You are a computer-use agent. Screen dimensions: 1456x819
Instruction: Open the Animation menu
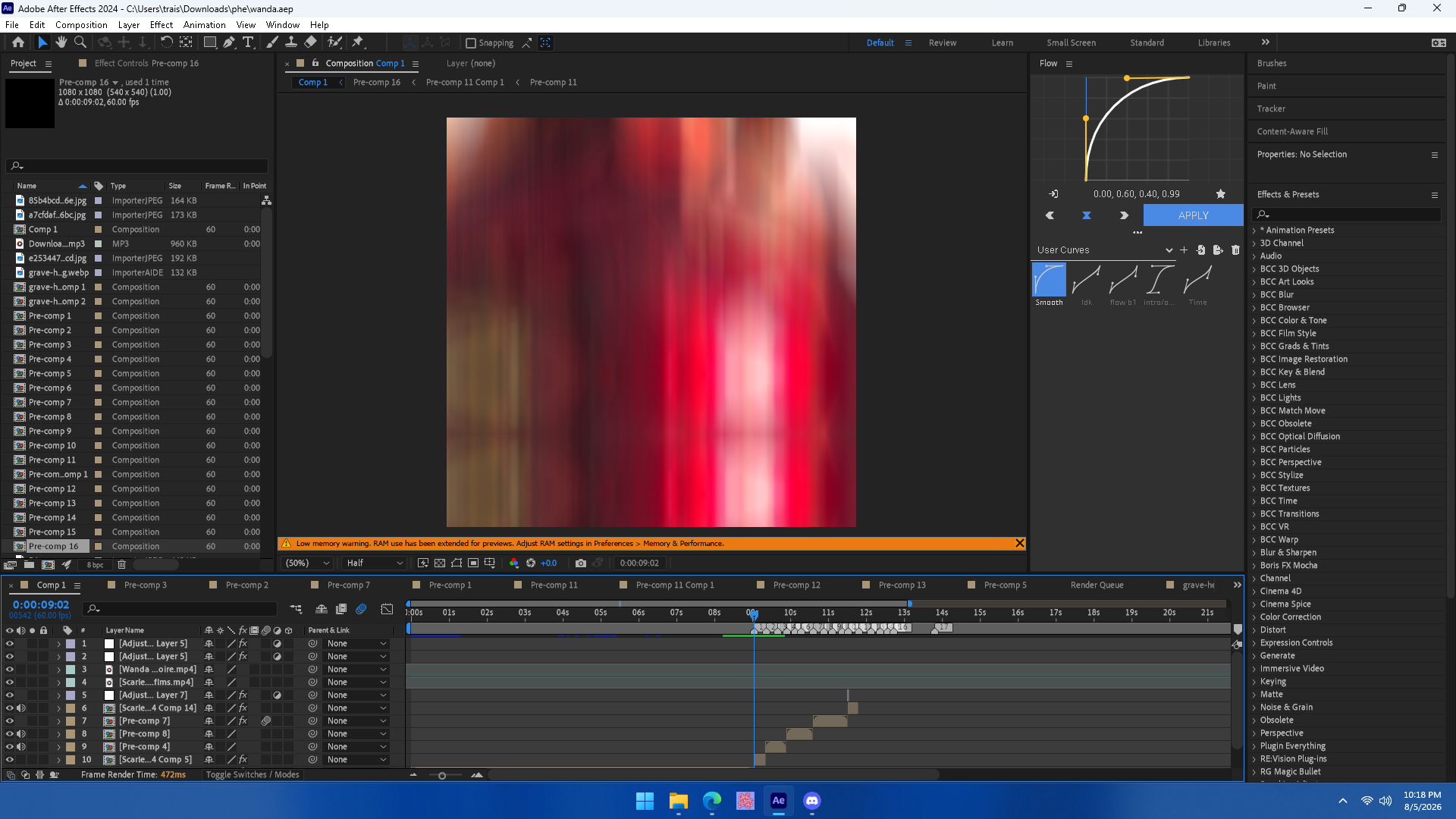point(204,24)
